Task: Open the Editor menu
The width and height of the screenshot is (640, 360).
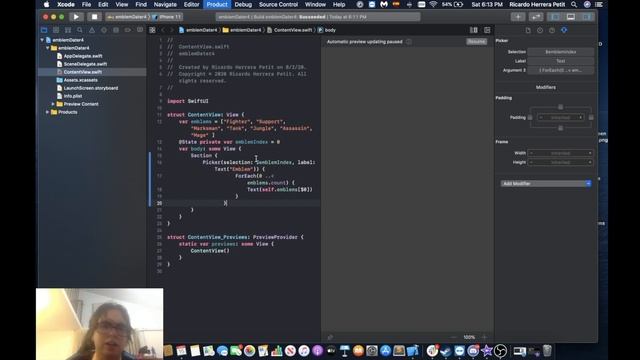Action: (191, 4)
